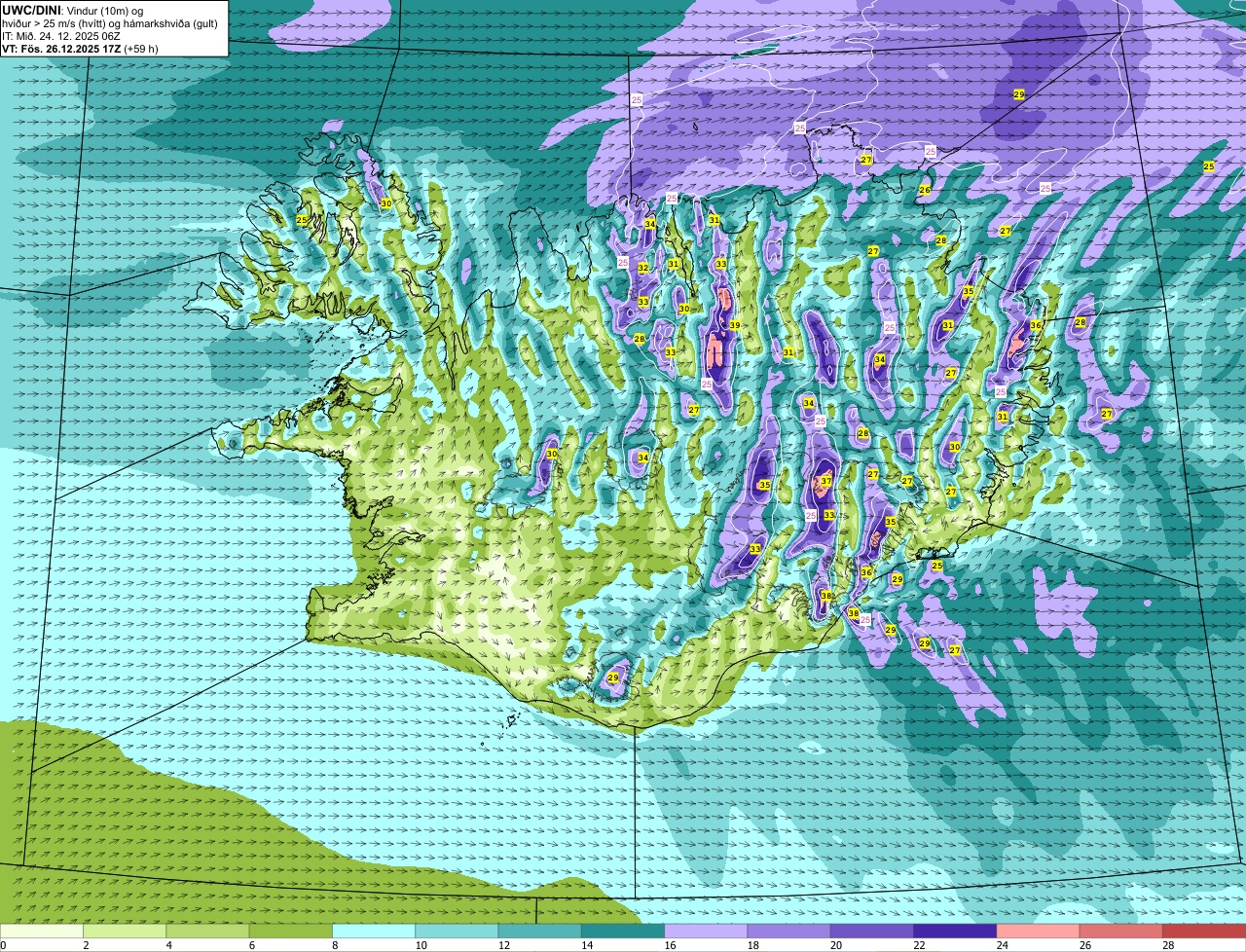Click the legend swatch between 10 and 12
Viewport: 1246px width, 952px height.
[x=457, y=932]
